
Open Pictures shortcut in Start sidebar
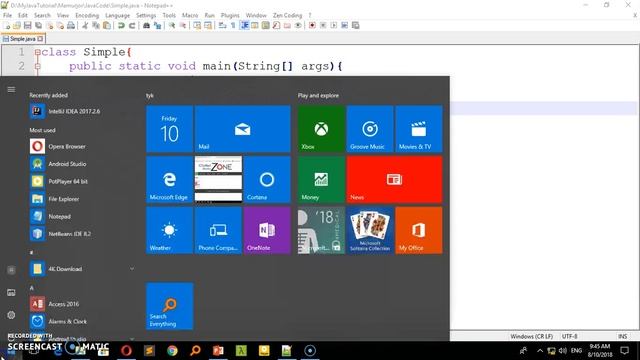(11, 293)
